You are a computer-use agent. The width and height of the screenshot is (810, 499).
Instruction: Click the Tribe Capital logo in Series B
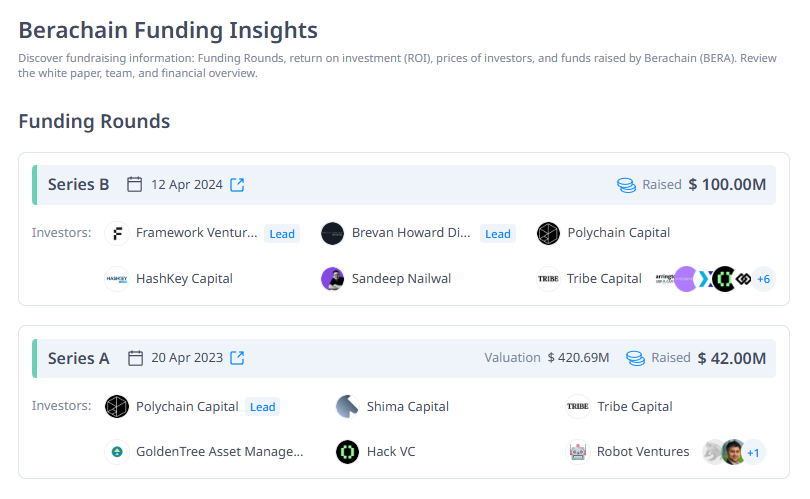tap(548, 279)
